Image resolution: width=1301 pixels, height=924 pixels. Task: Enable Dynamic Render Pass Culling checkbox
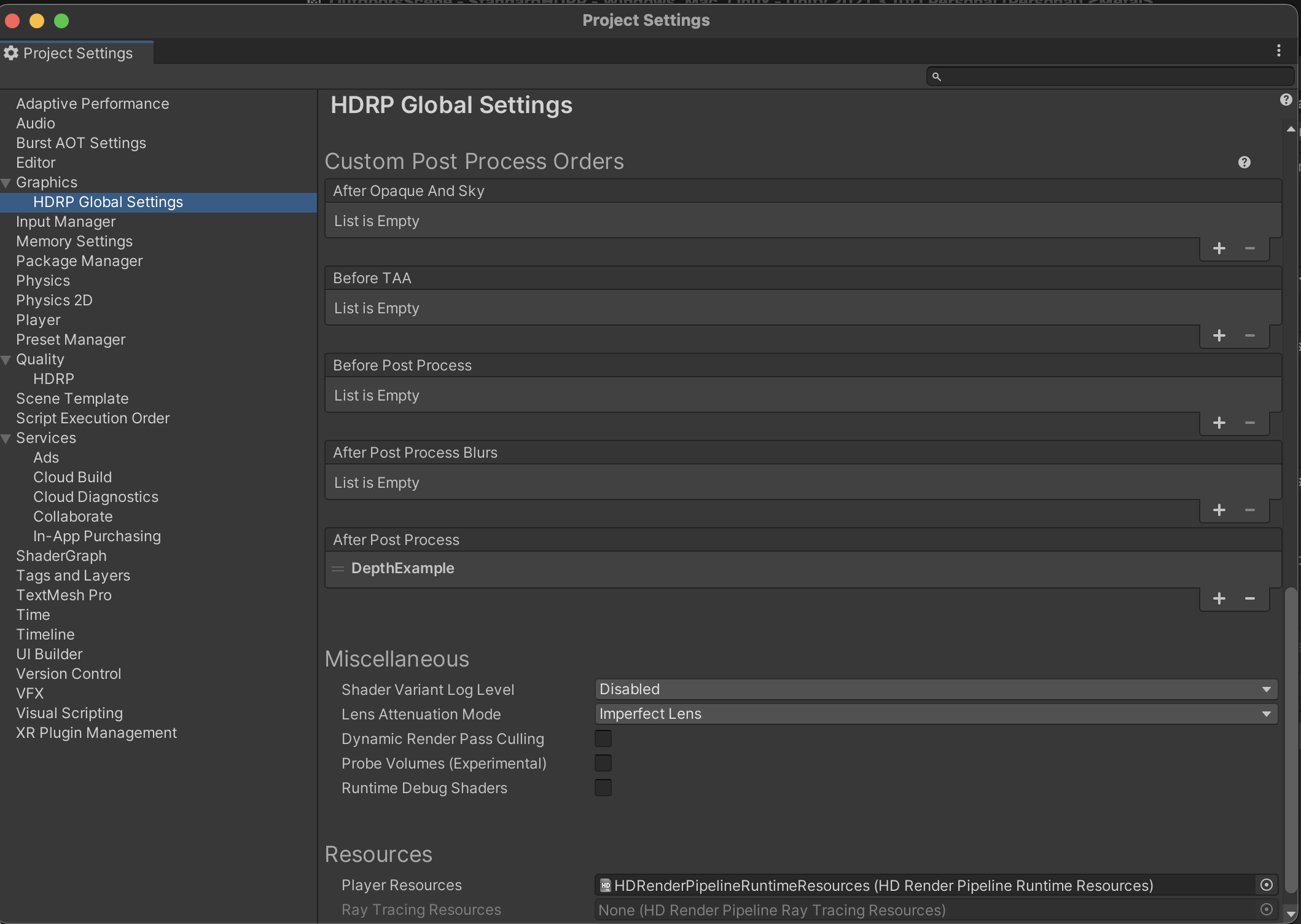603,739
